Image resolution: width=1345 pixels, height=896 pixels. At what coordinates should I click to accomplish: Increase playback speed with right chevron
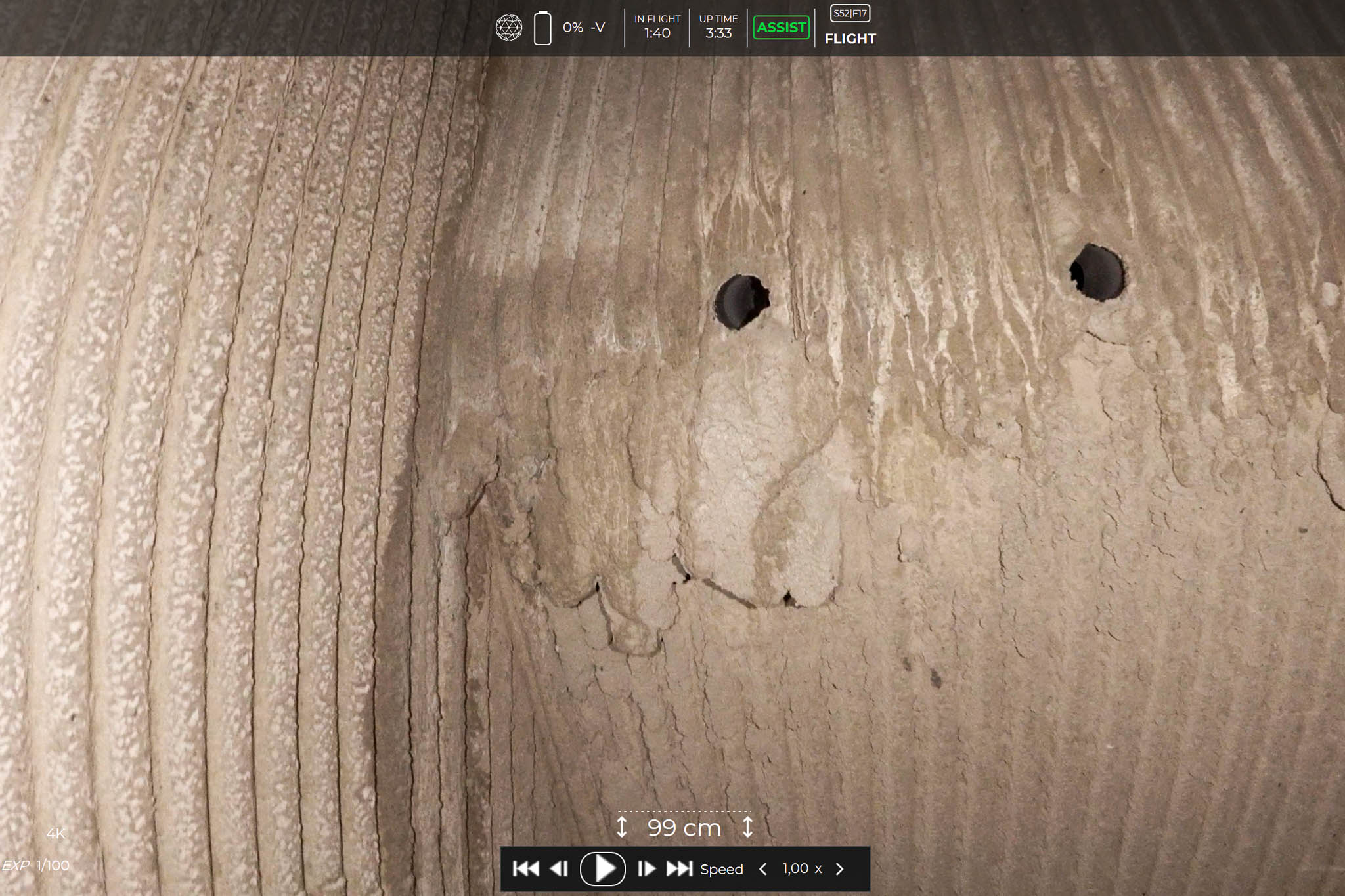coord(839,868)
